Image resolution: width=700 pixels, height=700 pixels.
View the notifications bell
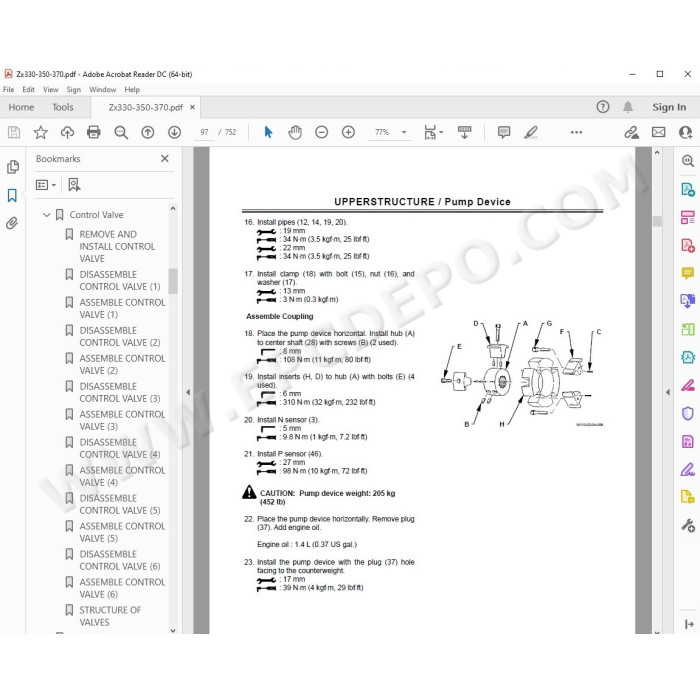628,107
